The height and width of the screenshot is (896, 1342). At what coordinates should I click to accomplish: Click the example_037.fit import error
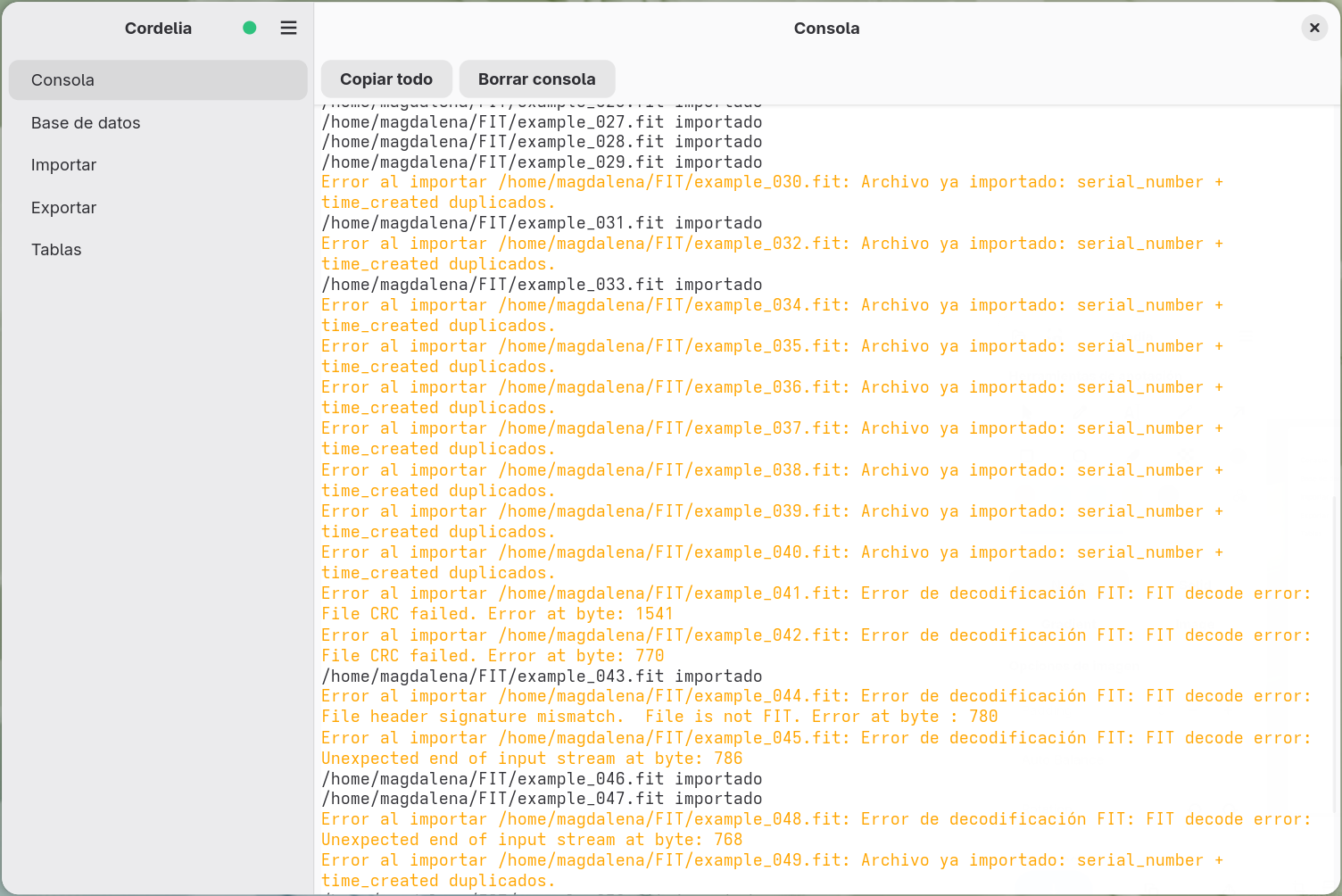773,438
